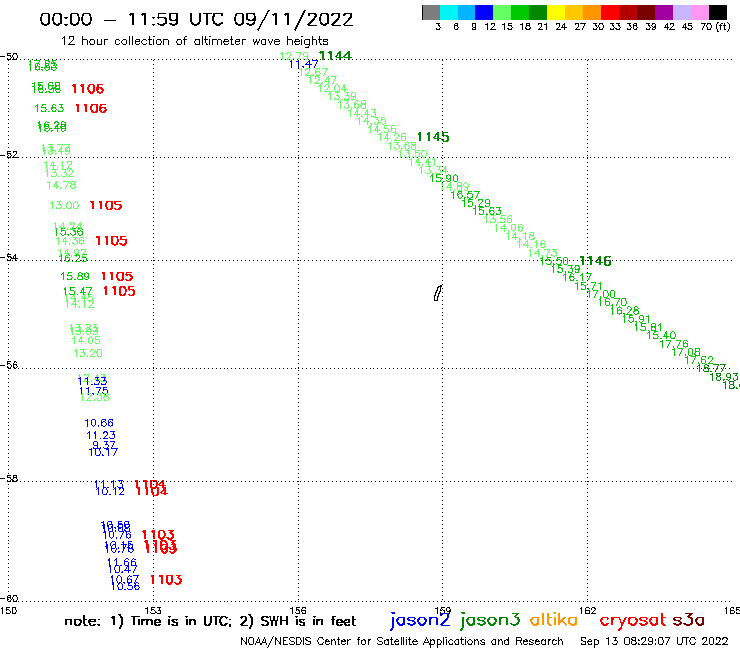Select the lavender legend swatch near 45

pyautogui.click(x=681, y=12)
